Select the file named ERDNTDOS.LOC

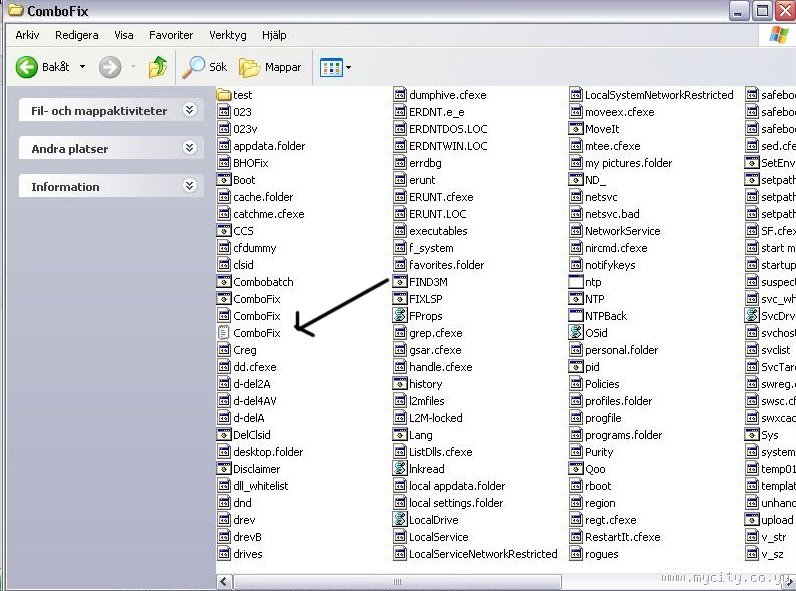pos(441,129)
